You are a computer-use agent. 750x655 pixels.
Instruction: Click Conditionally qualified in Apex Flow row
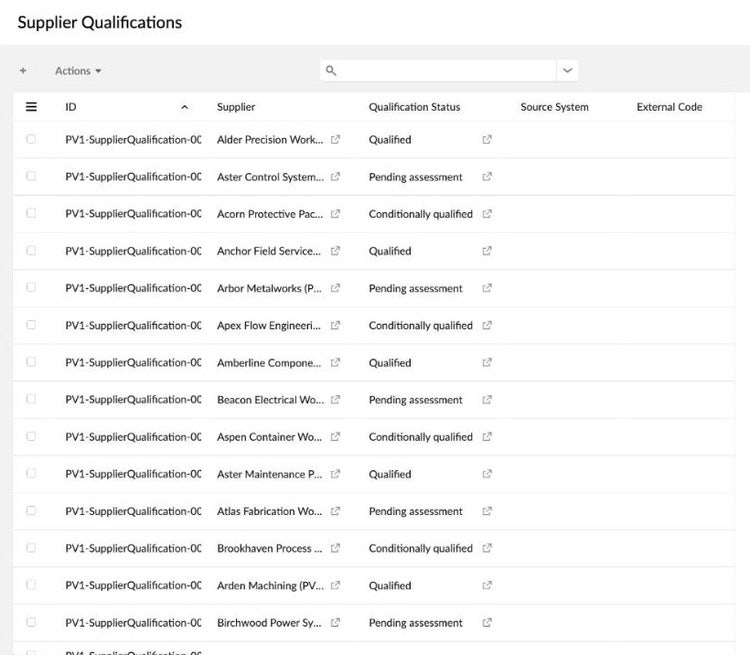tap(420, 325)
